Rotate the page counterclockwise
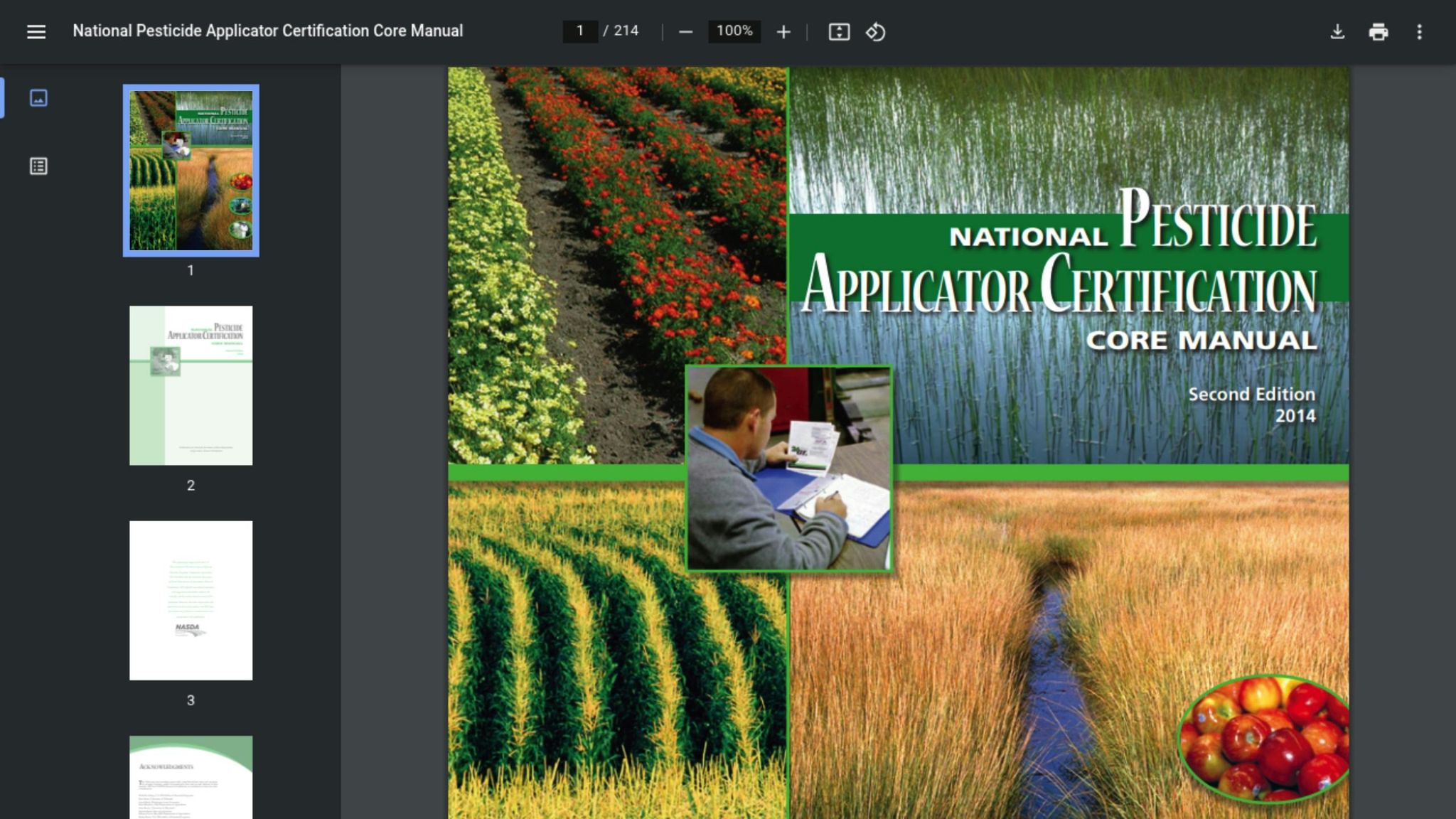This screenshot has height=819, width=1456. [x=876, y=31]
